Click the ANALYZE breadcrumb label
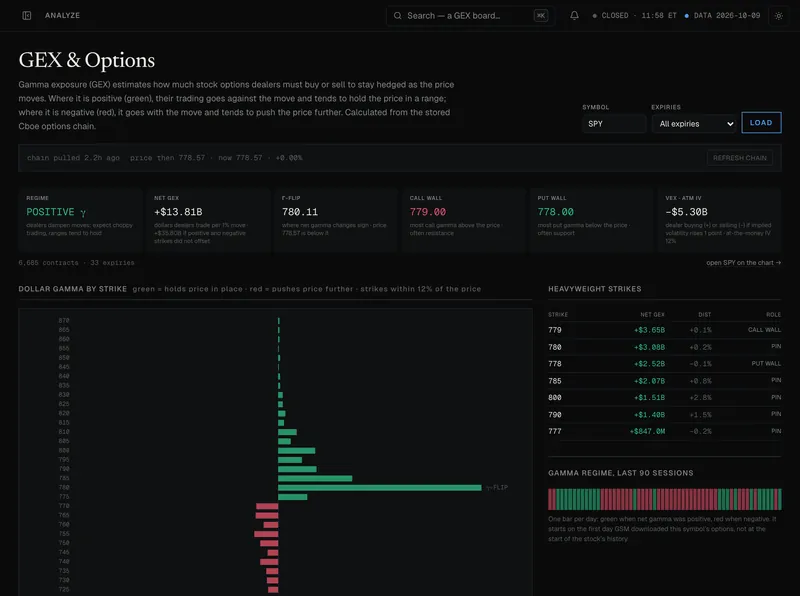 click(x=62, y=15)
